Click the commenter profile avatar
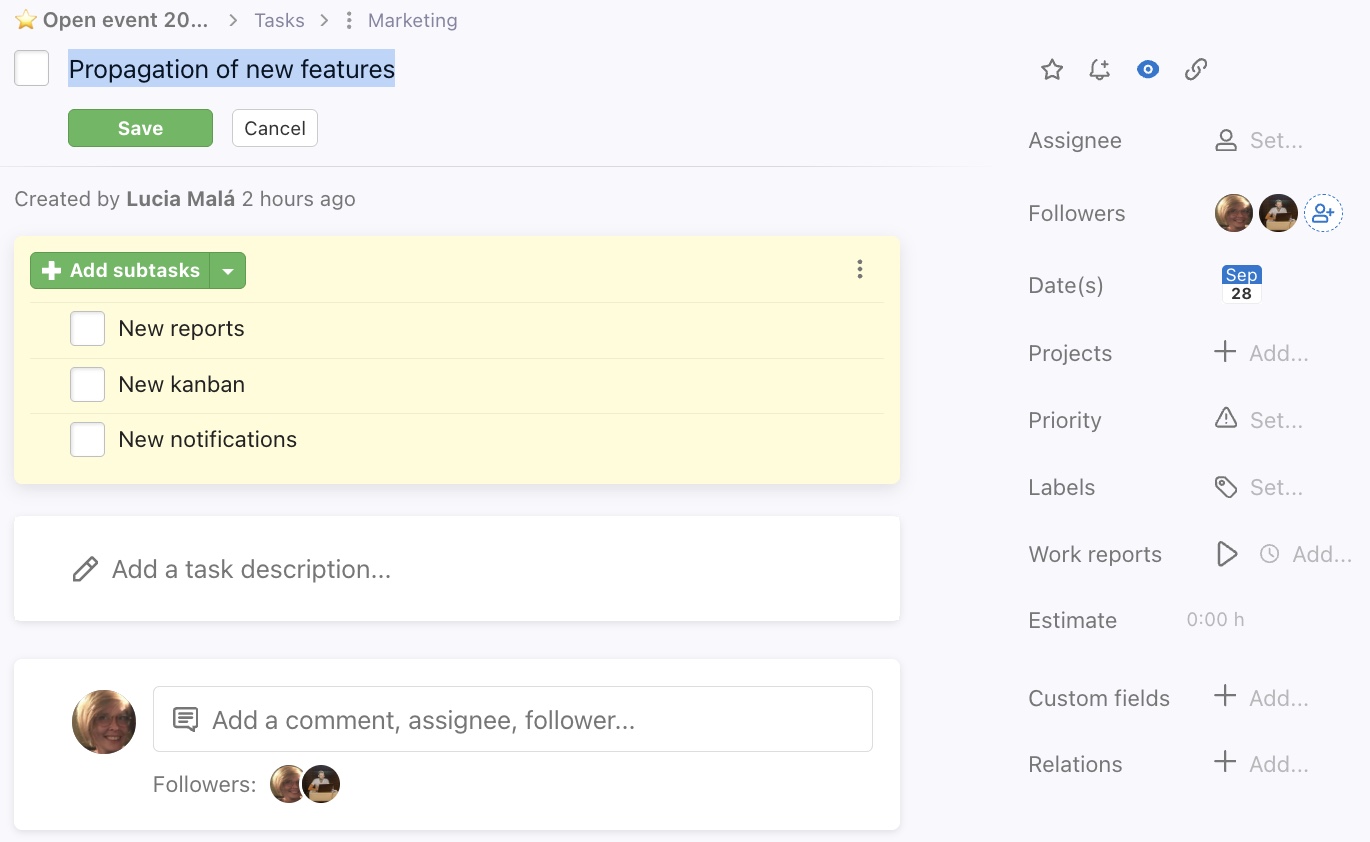 click(x=104, y=721)
